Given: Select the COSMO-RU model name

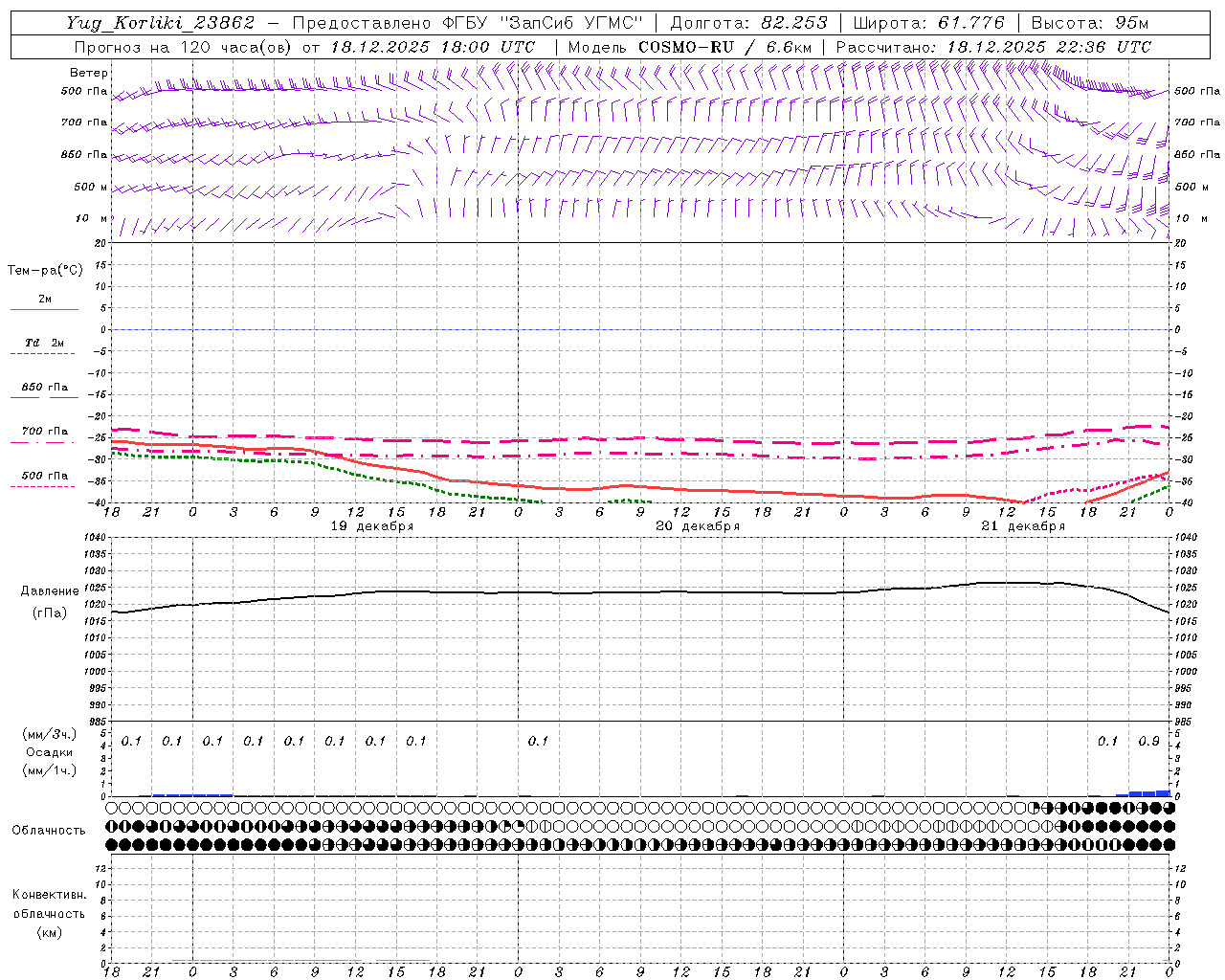Looking at the screenshot, I should tap(679, 47).
